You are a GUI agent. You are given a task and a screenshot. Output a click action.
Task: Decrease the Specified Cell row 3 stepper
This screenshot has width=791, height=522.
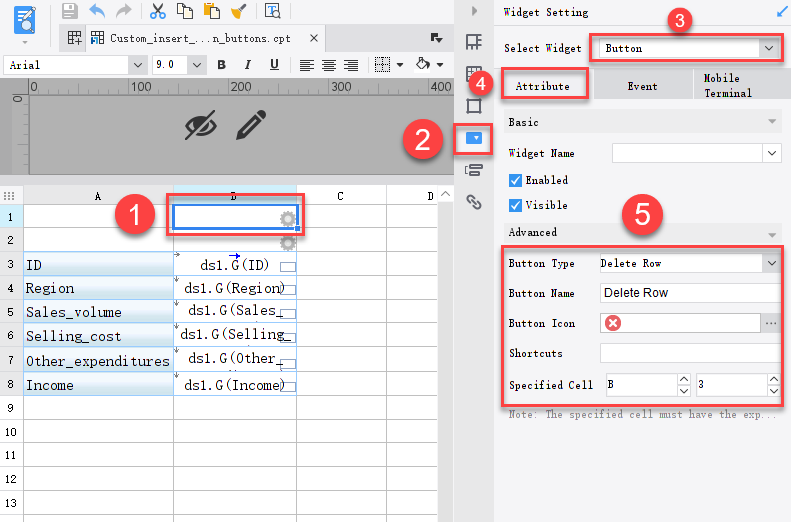[774, 390]
